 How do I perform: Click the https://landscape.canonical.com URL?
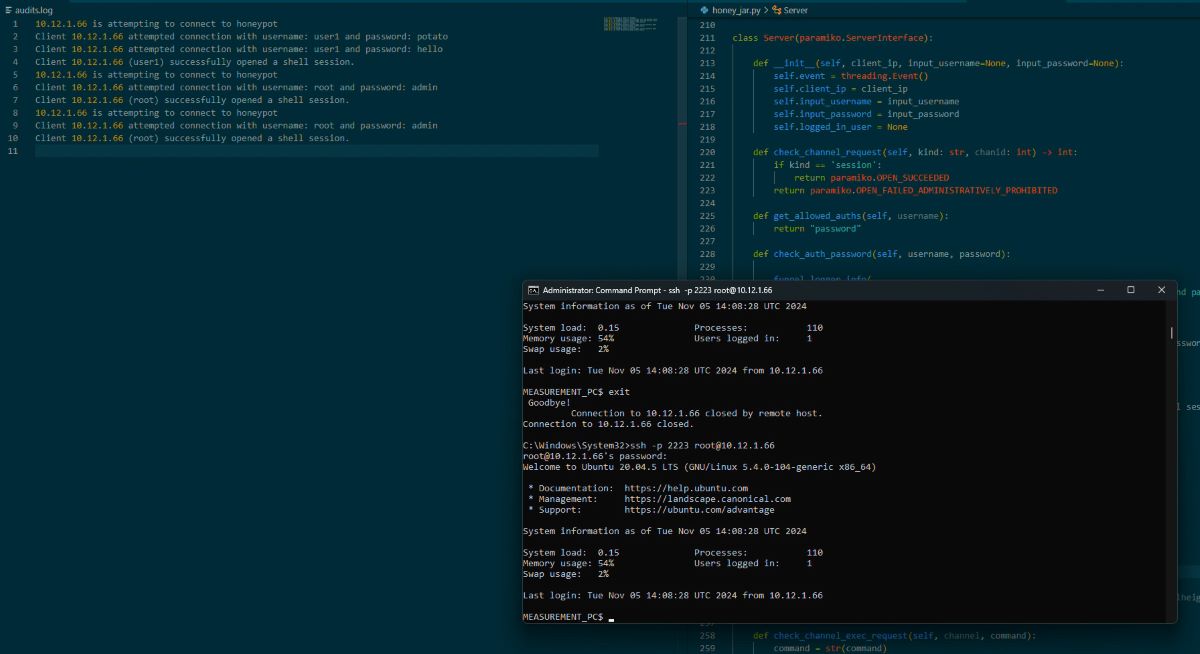pyautogui.click(x=707, y=499)
